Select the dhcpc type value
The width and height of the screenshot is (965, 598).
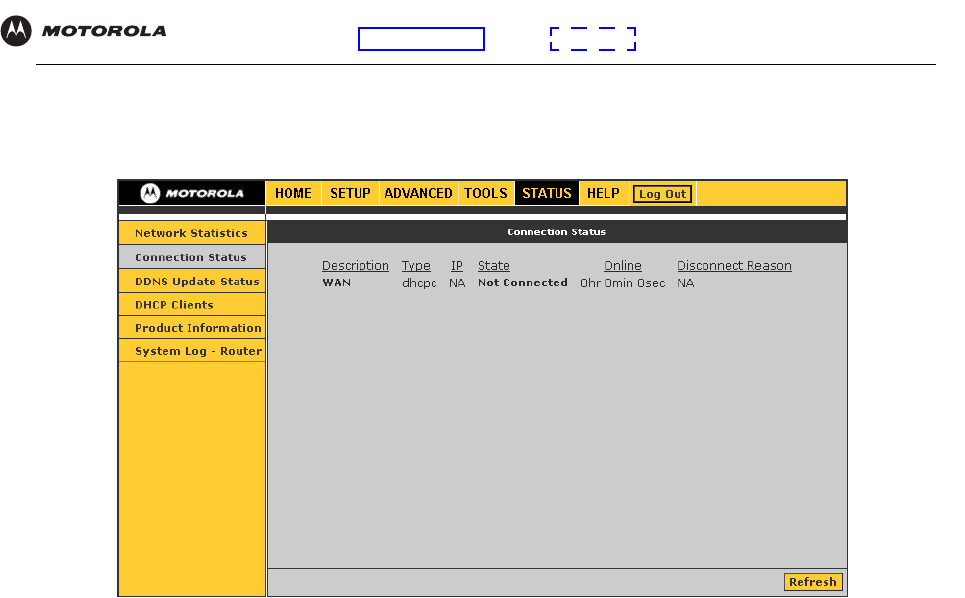(419, 283)
